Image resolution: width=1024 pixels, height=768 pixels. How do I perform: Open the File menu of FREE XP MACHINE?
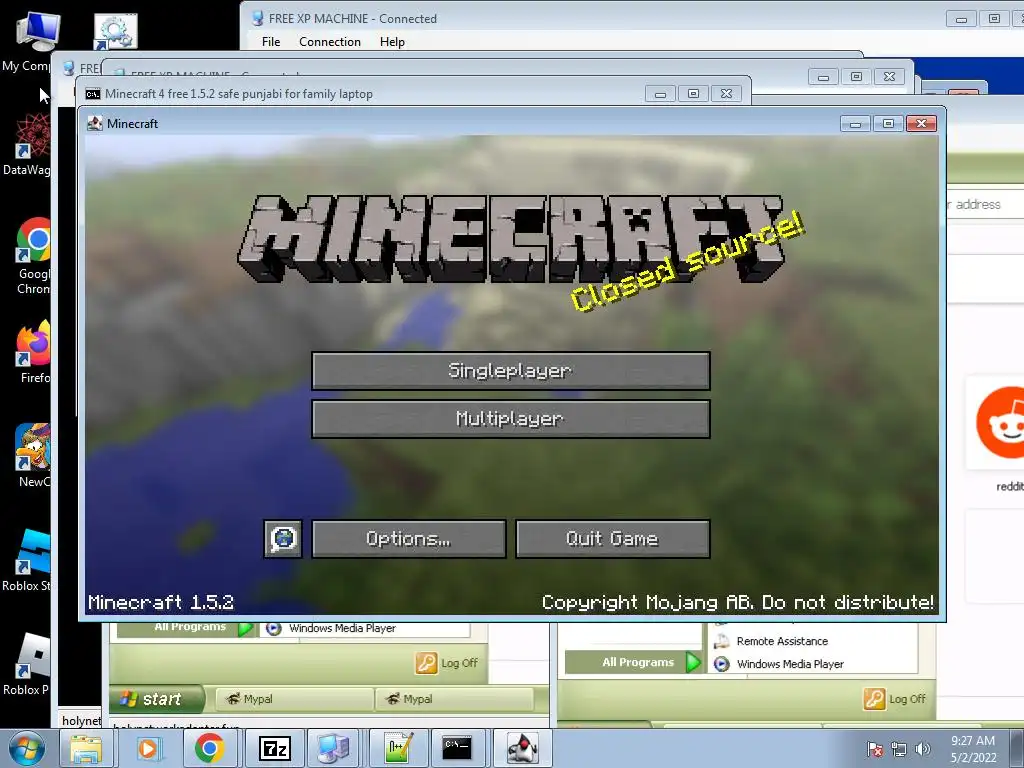[x=271, y=42]
